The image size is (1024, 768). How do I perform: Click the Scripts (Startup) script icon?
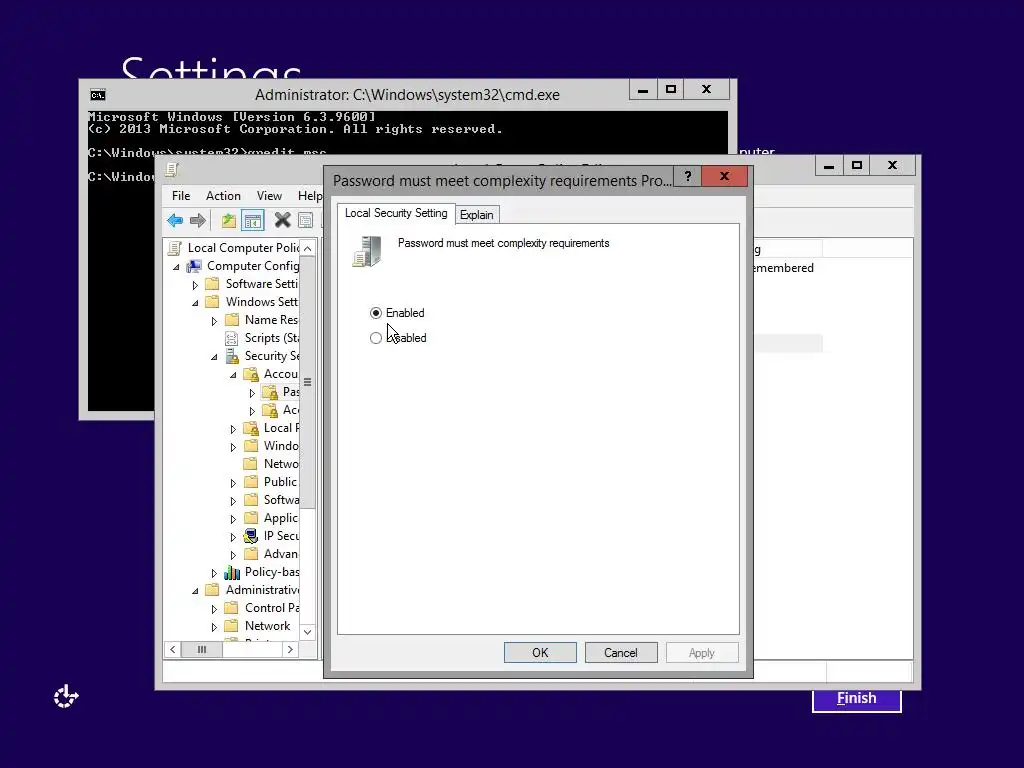click(231, 338)
